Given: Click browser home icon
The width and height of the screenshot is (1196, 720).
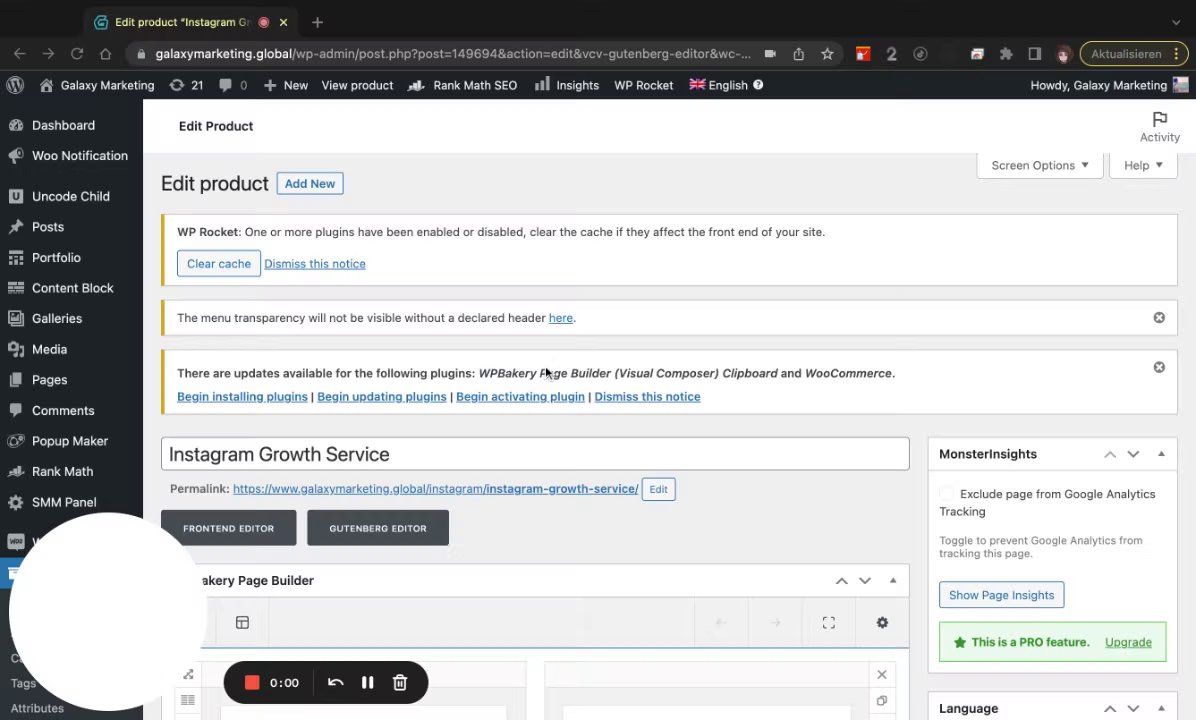Looking at the screenshot, I should tap(105, 53).
